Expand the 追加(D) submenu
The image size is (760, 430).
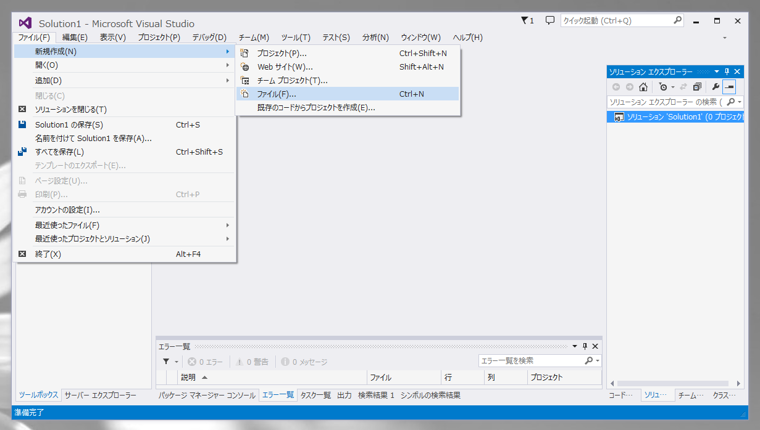[125, 80]
